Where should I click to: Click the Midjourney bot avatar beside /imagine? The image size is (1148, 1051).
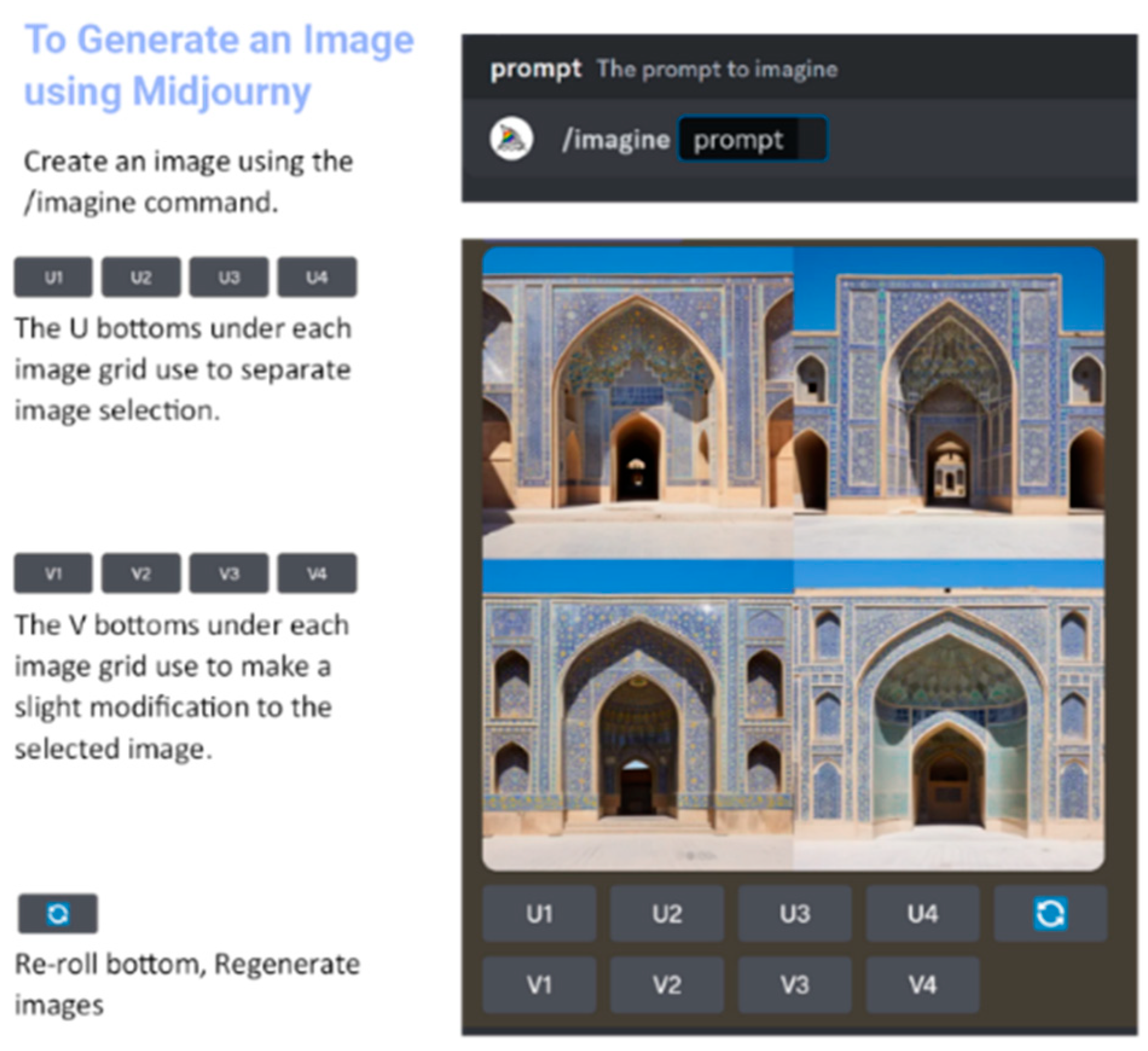click(511, 139)
